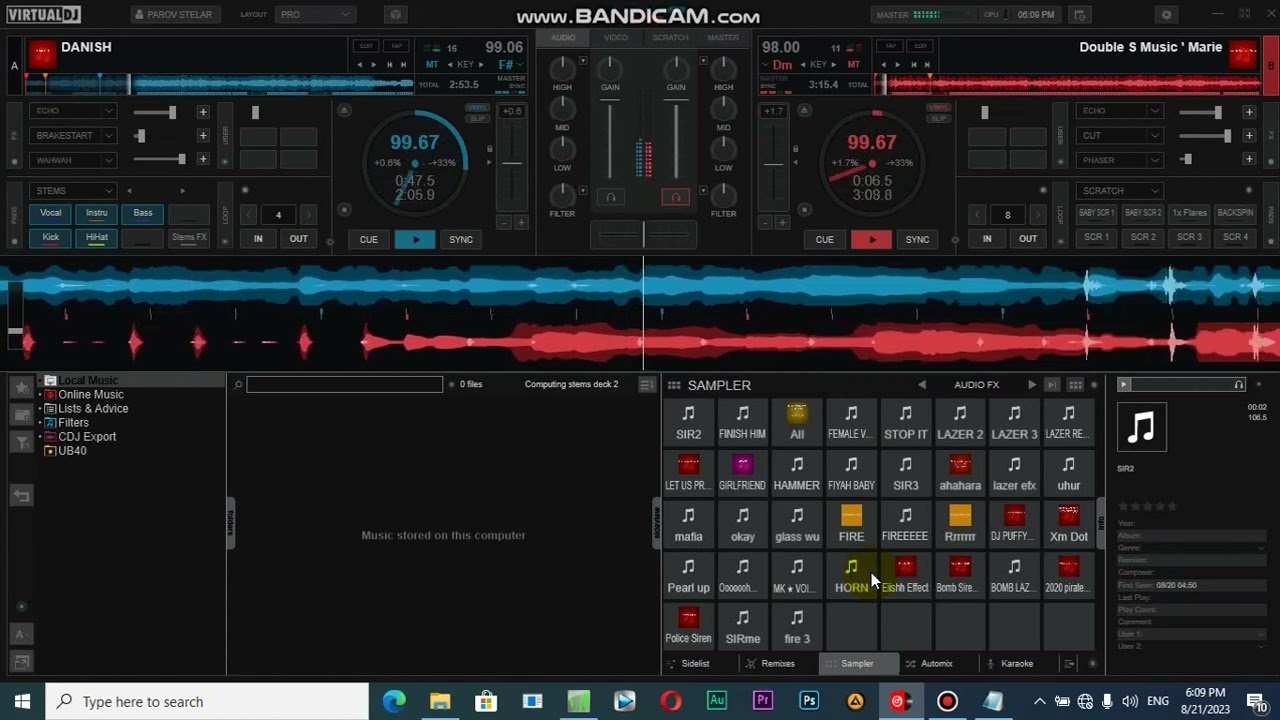1280x720 pixels.
Task: Open the SCRATCH pads page dropdown
Action: 1119,190
